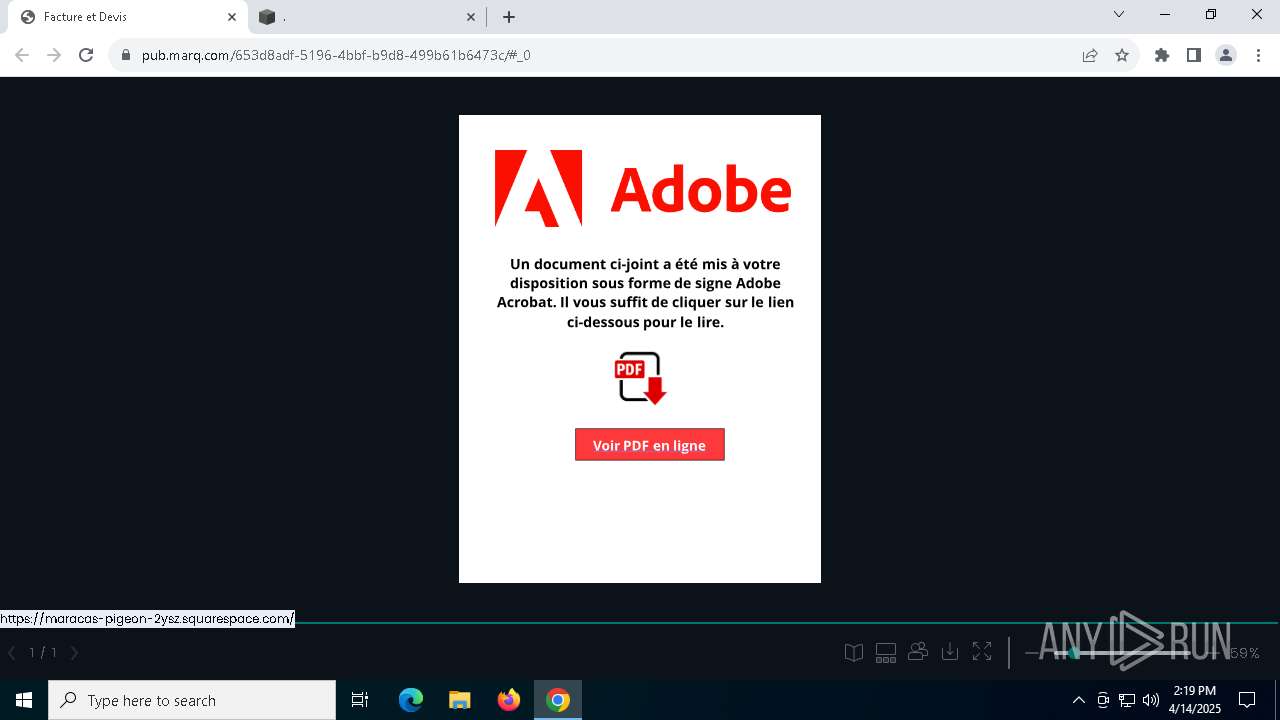
Task: Open the volume speaker tray icon
Action: coord(1150,700)
